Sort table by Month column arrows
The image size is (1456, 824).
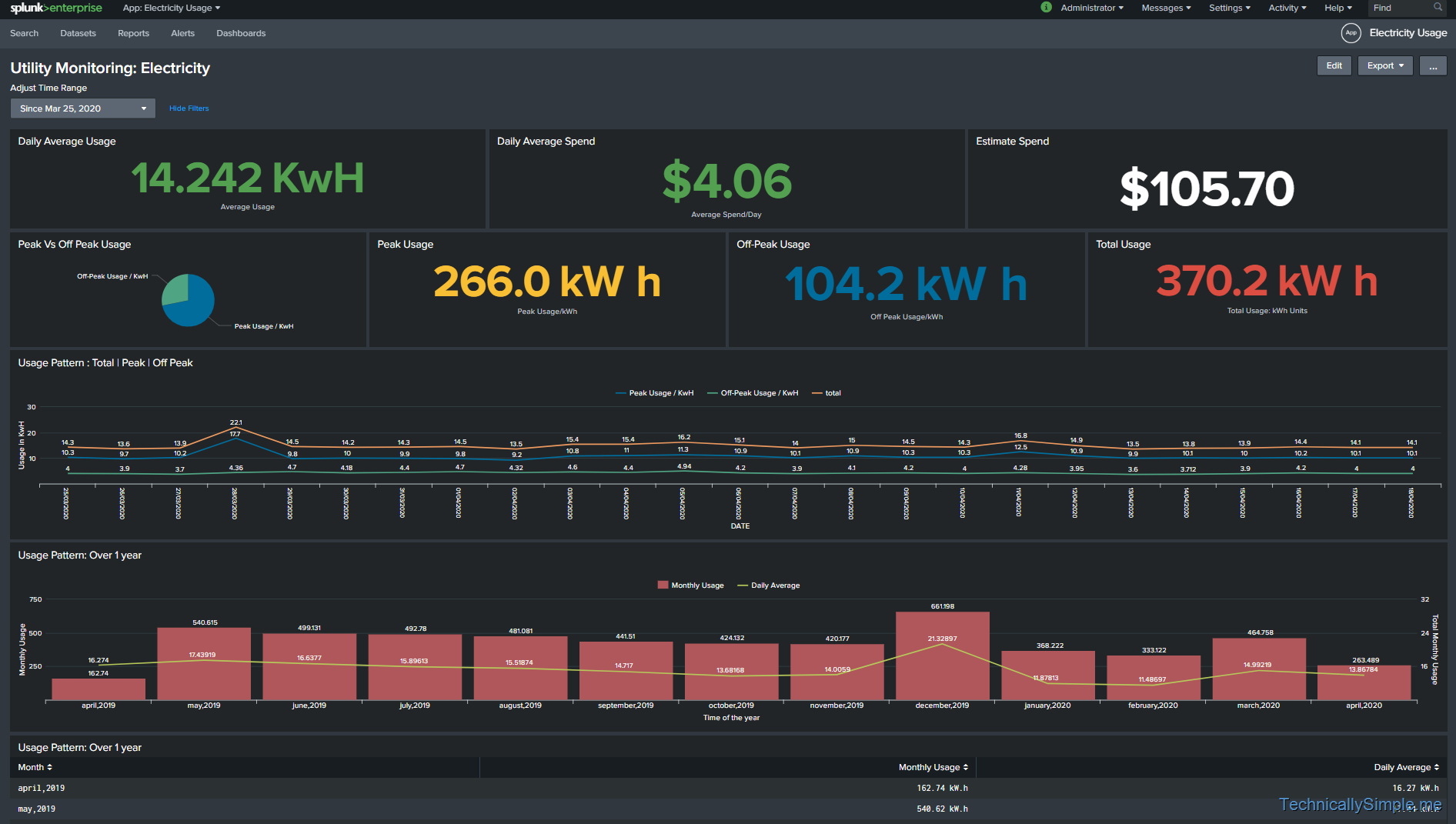tap(49, 768)
